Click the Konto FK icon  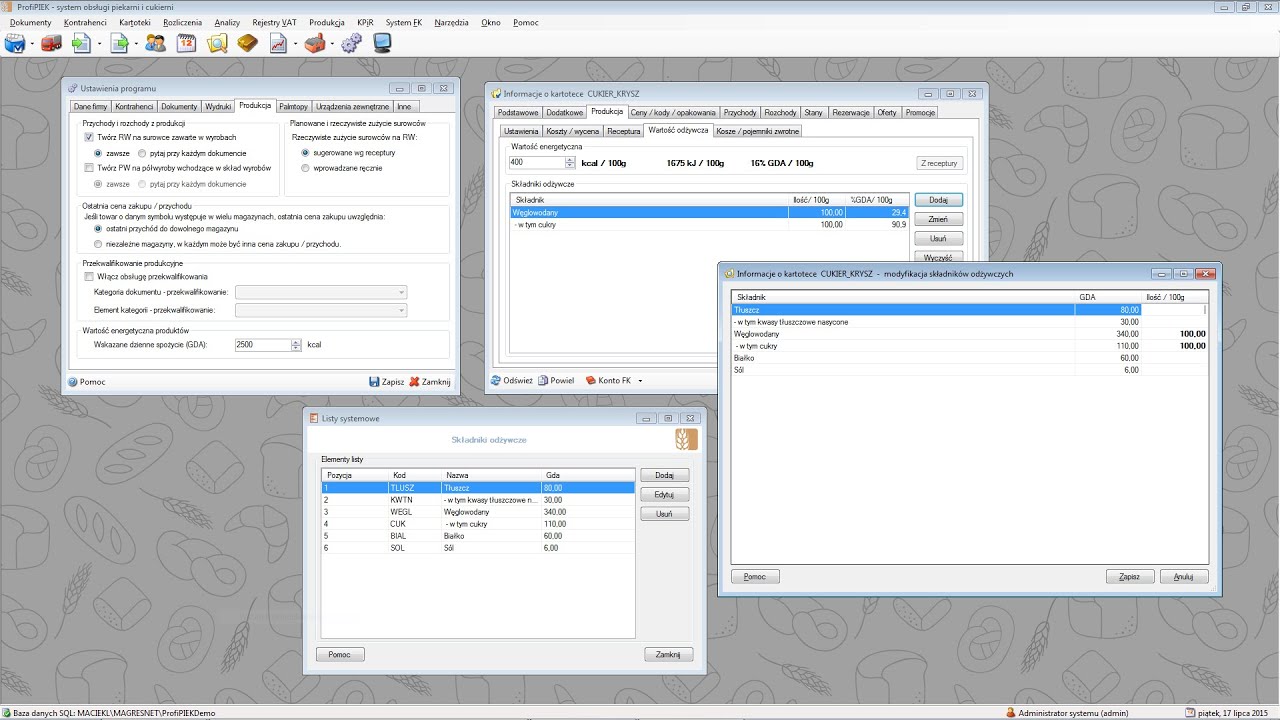tap(591, 380)
